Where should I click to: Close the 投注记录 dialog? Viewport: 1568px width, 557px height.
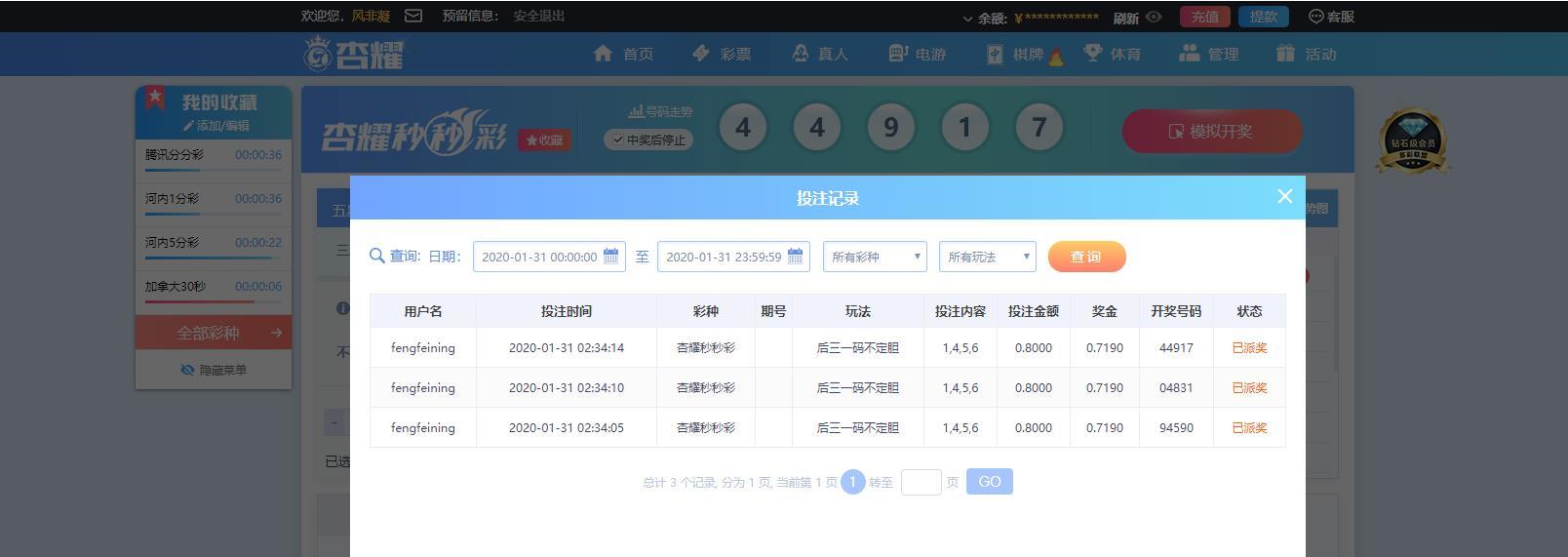coord(1284,196)
